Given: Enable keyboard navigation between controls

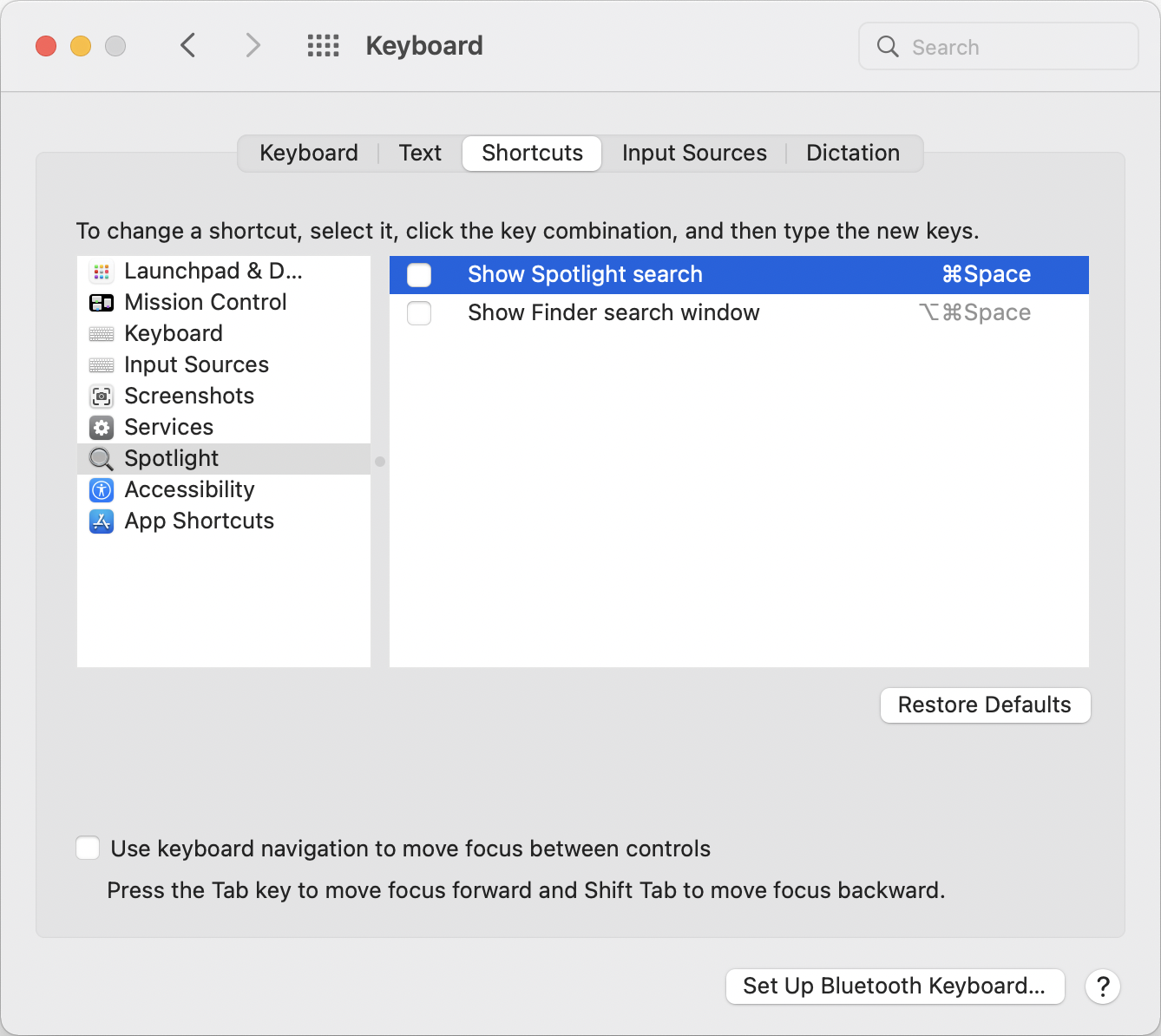Looking at the screenshot, I should 88,848.
